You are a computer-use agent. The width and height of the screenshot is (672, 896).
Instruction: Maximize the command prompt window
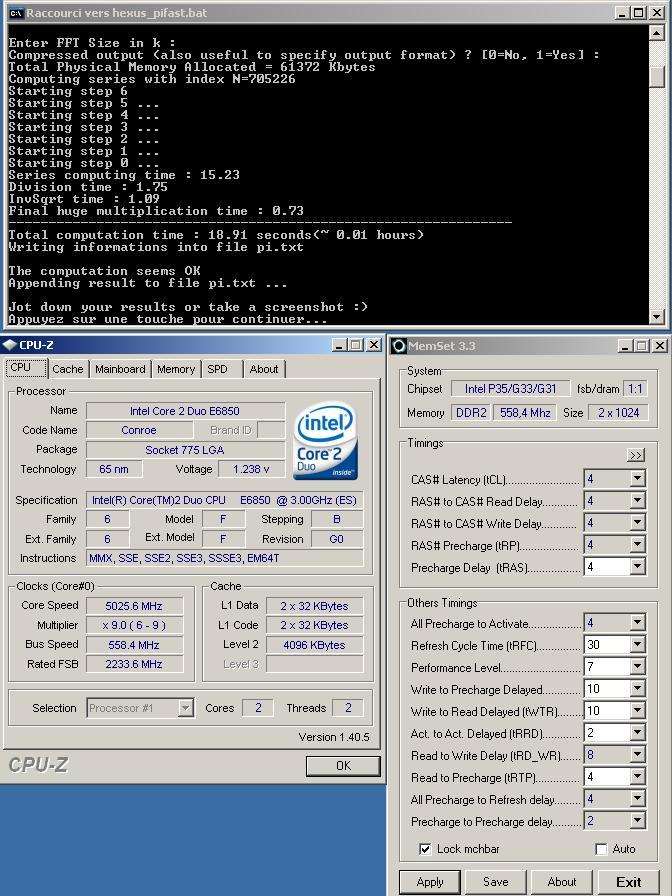click(639, 13)
